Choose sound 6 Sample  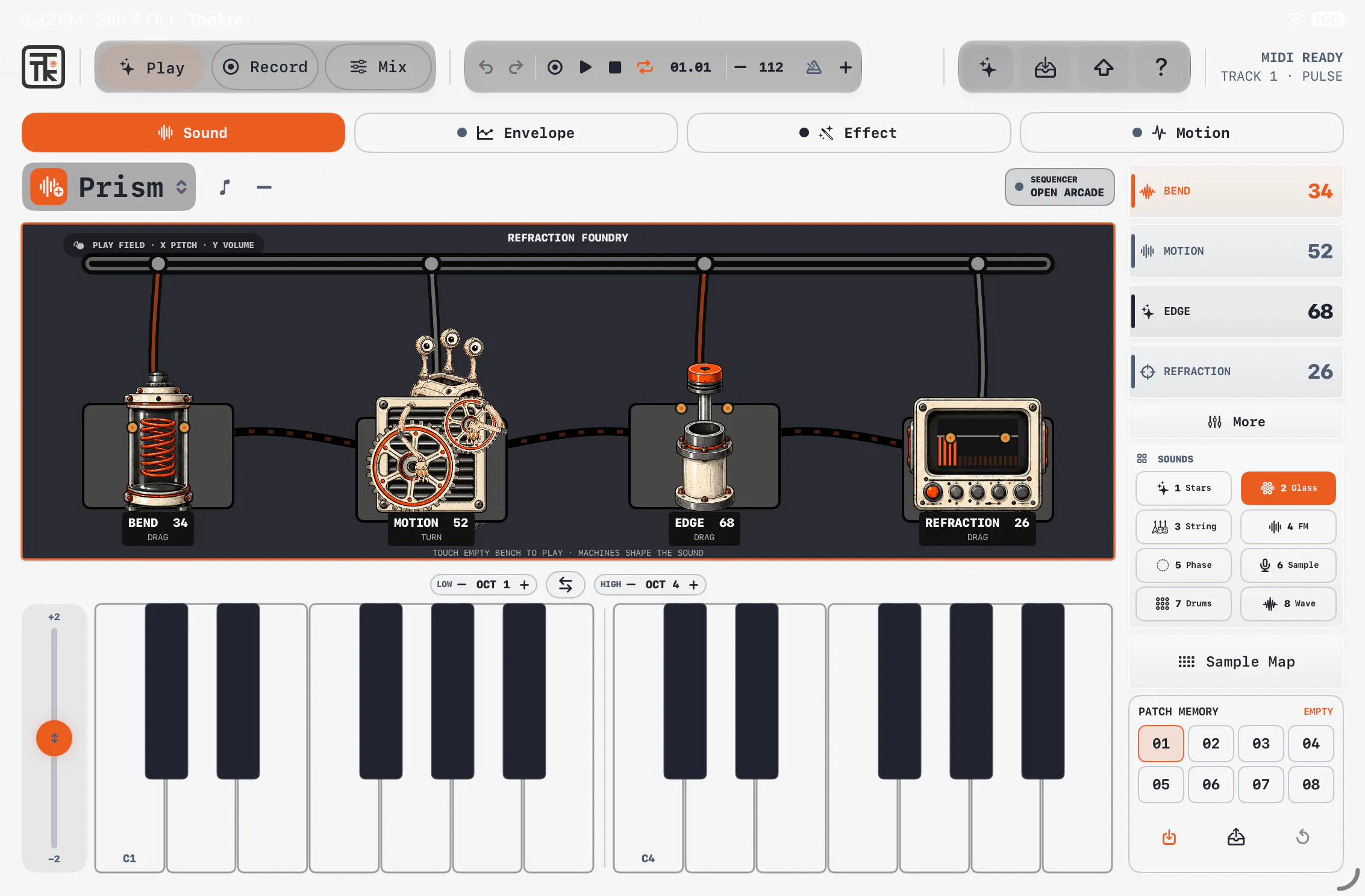click(1288, 565)
